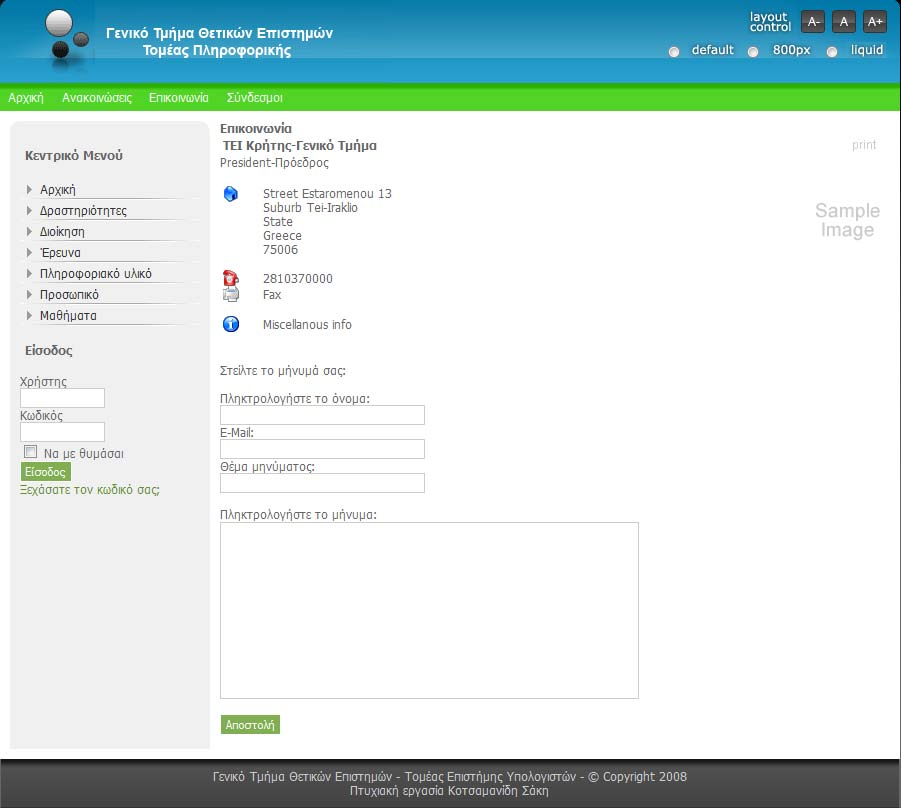This screenshot has width=901, height=808.
Task: Tick the 'Να με θυμάσαι' checkbox
Action: click(30, 452)
